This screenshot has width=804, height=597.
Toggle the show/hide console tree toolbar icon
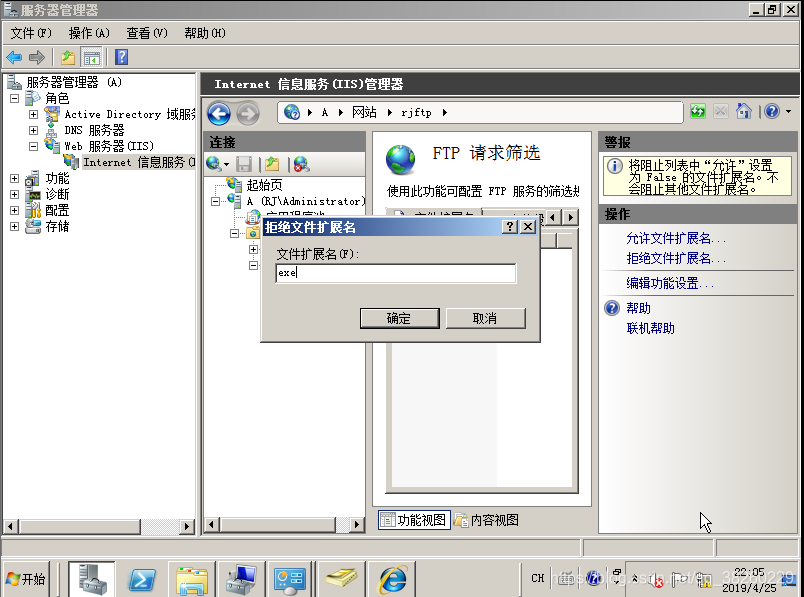tap(92, 57)
